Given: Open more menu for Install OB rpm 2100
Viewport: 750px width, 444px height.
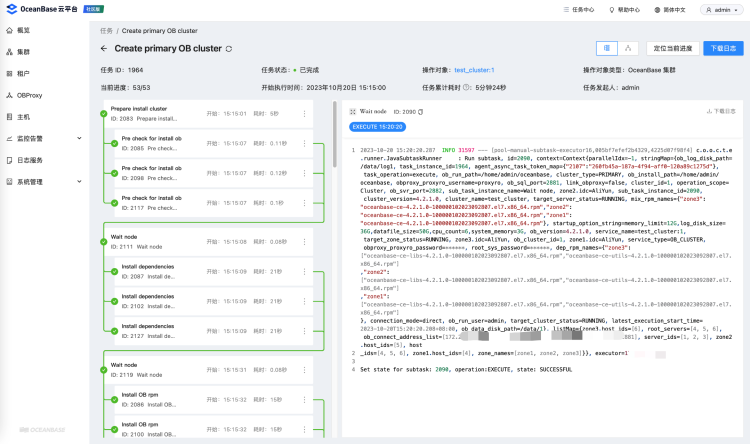Looking at the screenshot, I should coord(304,430).
